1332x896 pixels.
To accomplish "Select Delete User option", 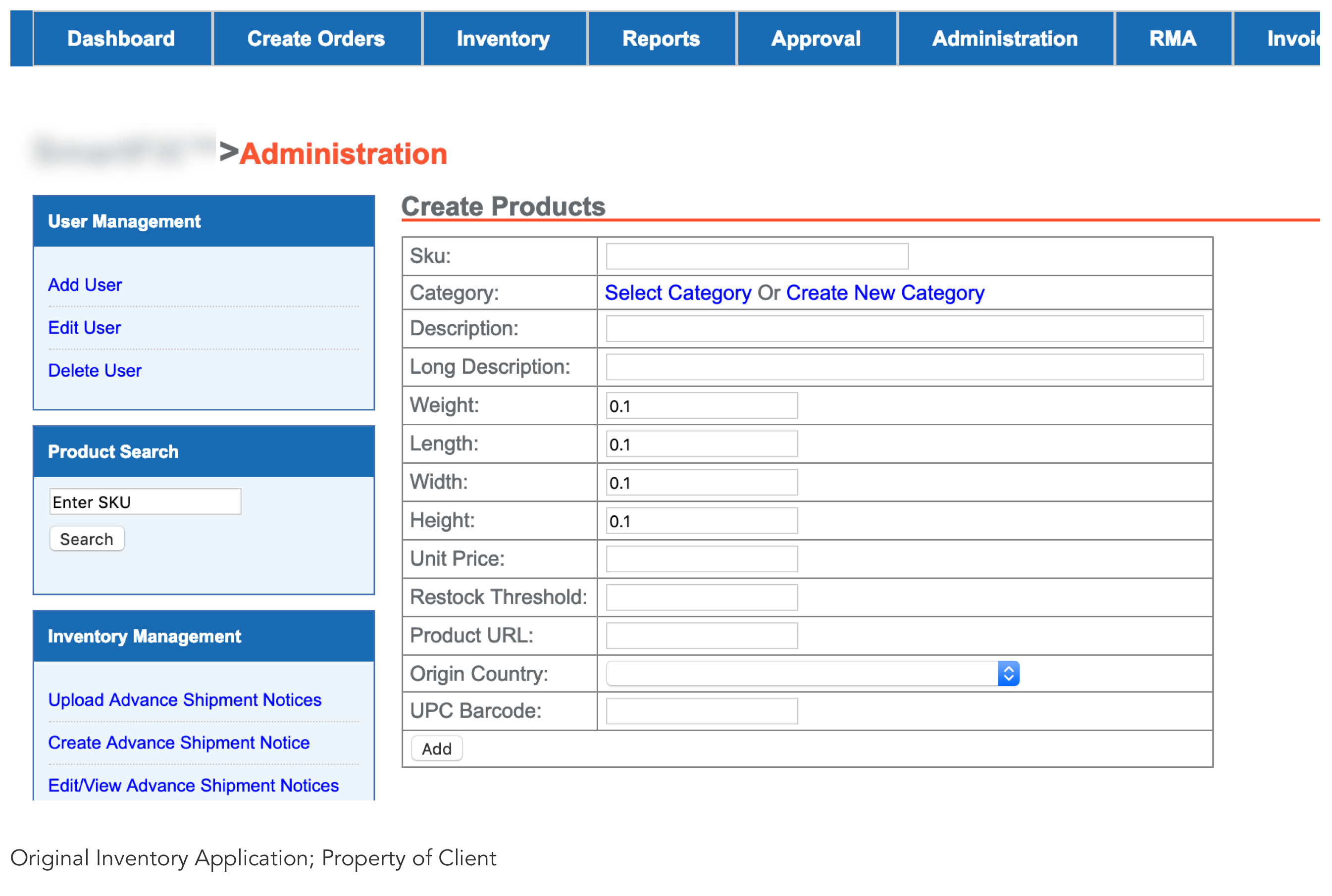I will click(96, 370).
